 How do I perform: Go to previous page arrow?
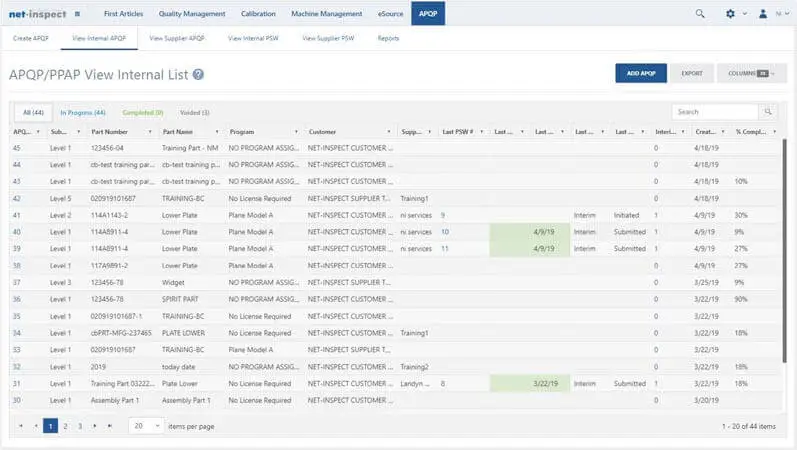(x=36, y=426)
